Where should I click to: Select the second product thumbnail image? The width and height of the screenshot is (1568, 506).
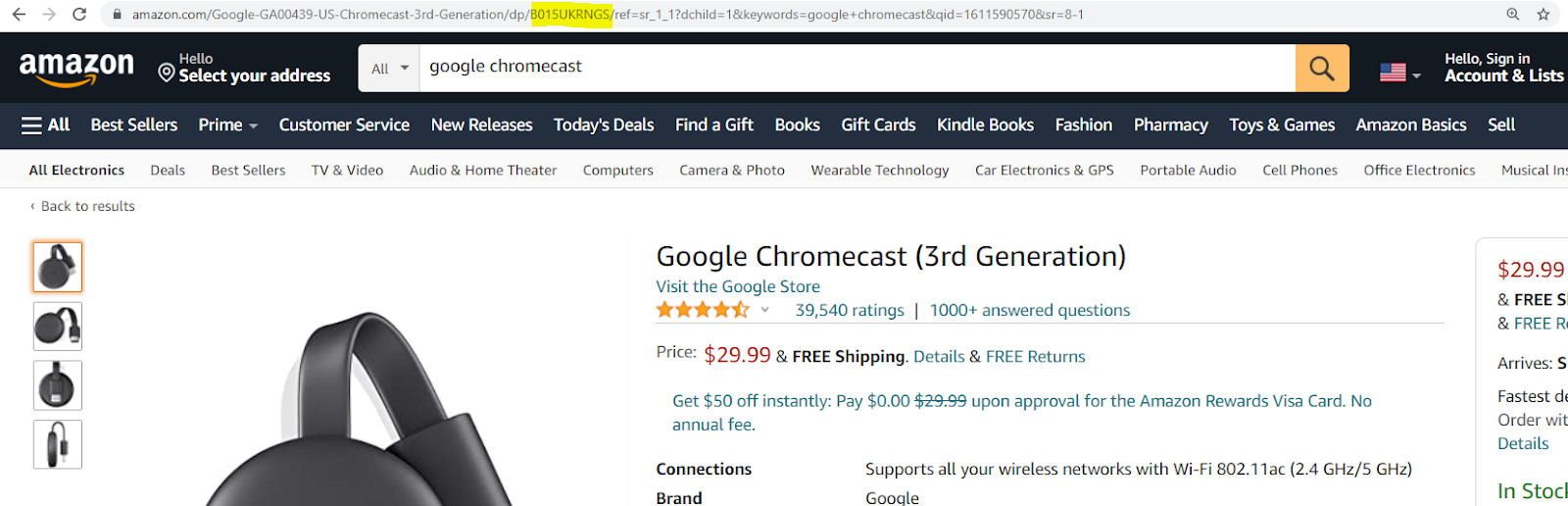click(x=58, y=327)
